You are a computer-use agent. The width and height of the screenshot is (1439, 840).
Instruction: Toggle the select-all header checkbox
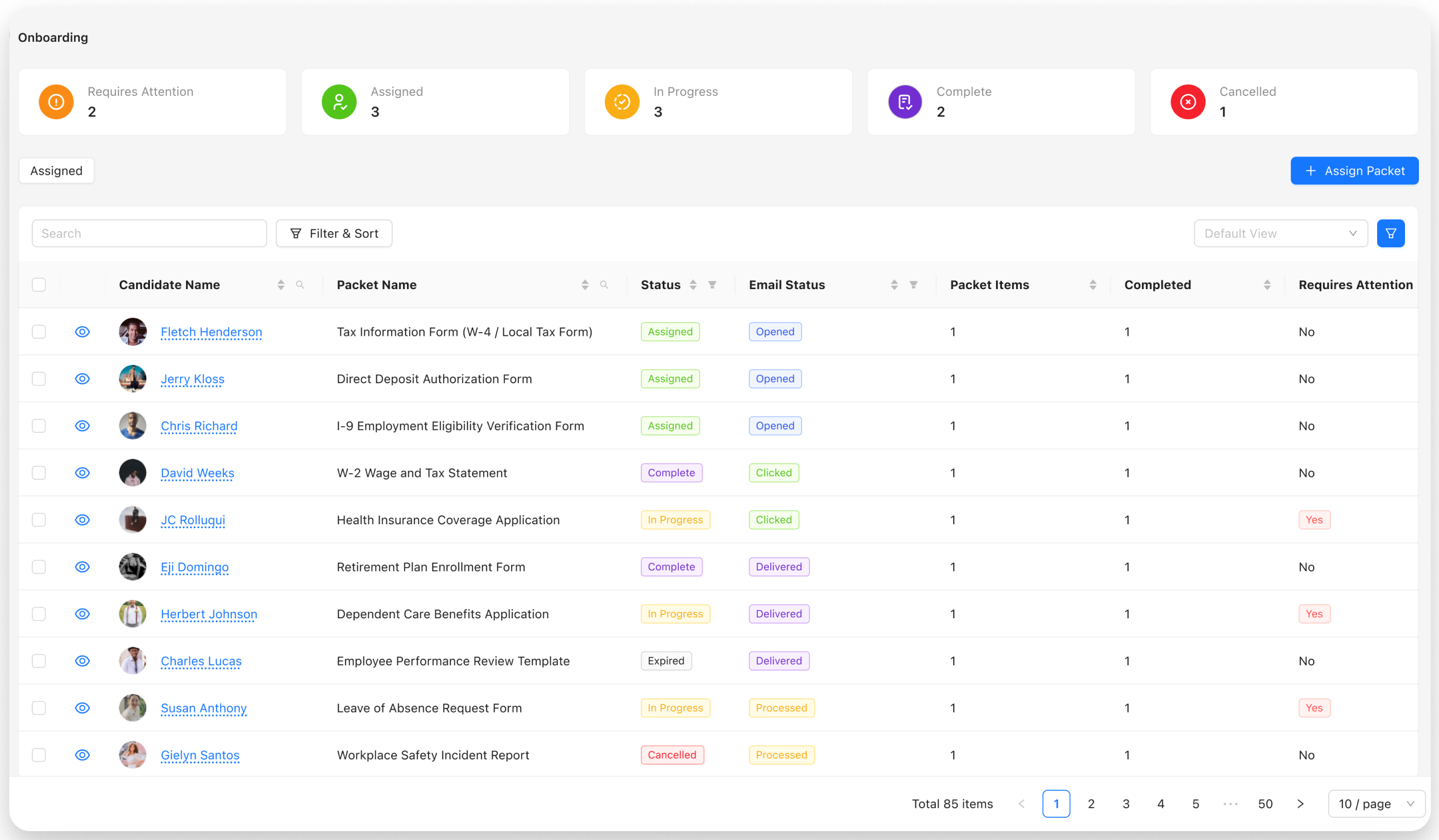39,285
